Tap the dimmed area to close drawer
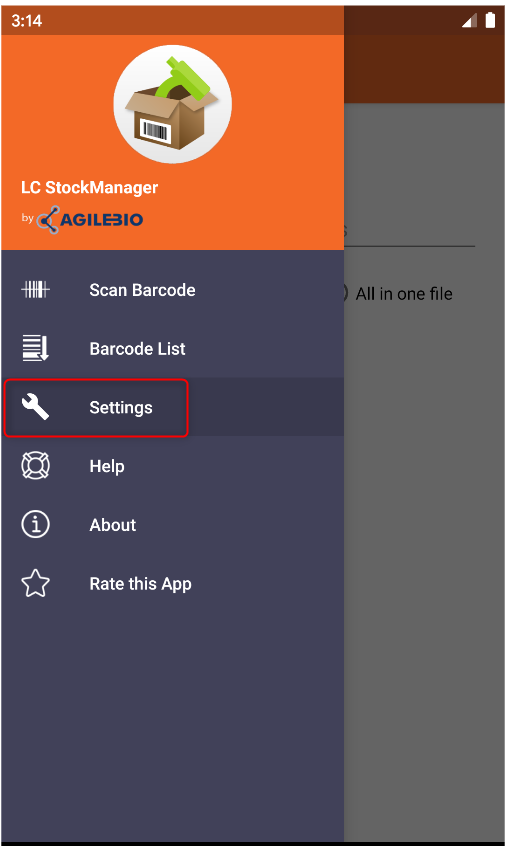Screen dimensions: 507x846 425,540
